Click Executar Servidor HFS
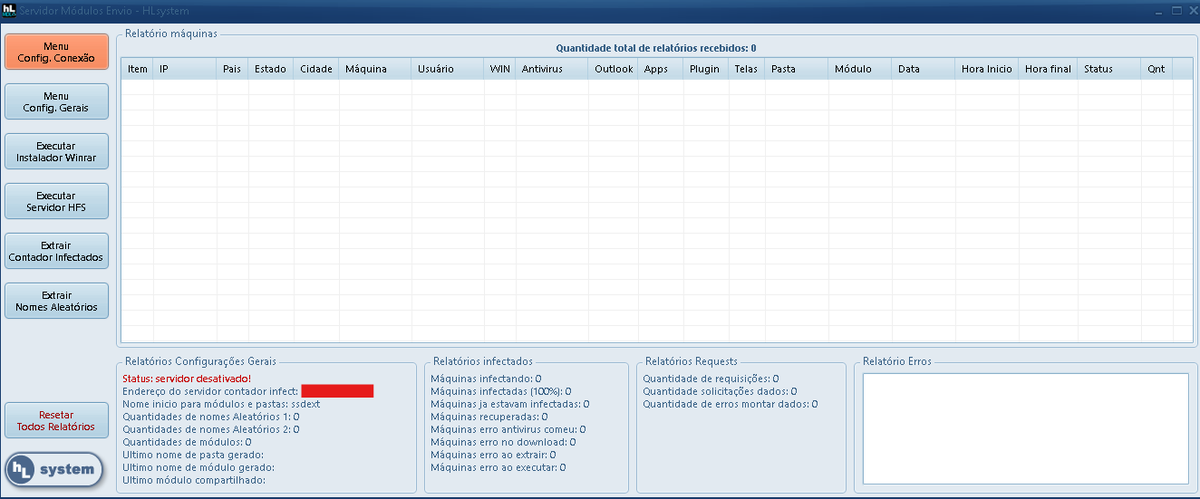The image size is (1200, 499). pyautogui.click(x=56, y=202)
